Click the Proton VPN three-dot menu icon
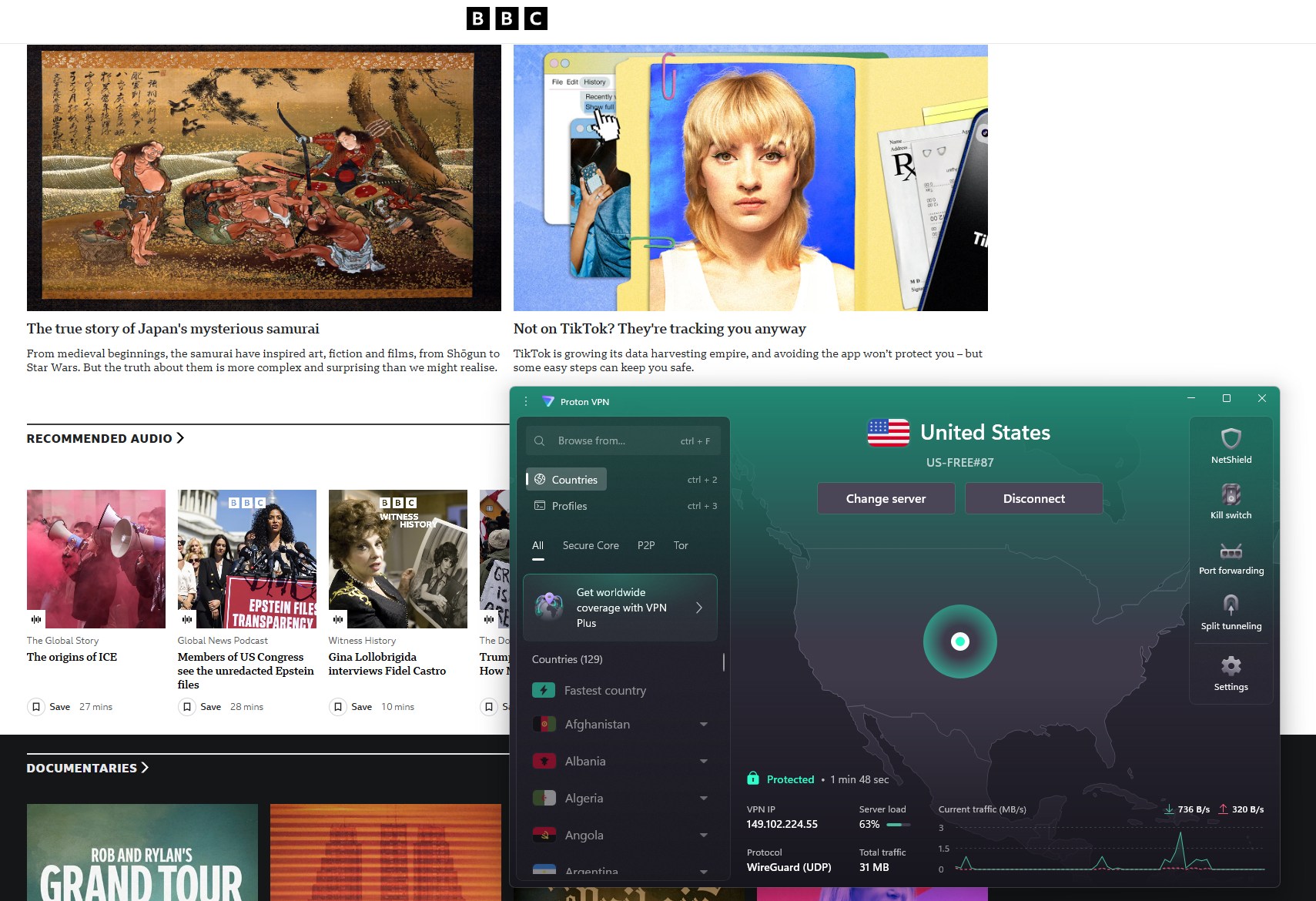The width and height of the screenshot is (1316, 901). point(526,401)
